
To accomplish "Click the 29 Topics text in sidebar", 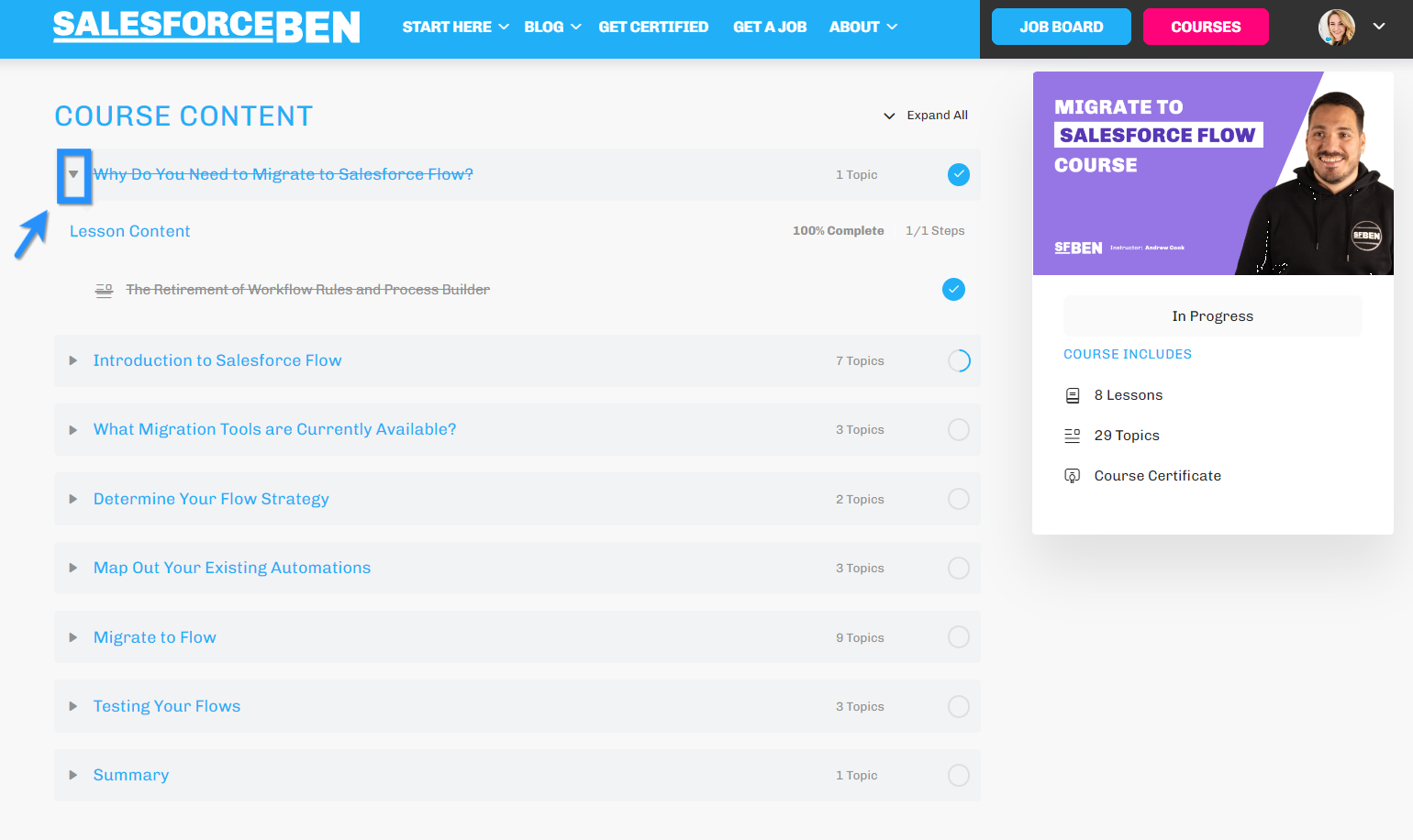I will 1127,436.
